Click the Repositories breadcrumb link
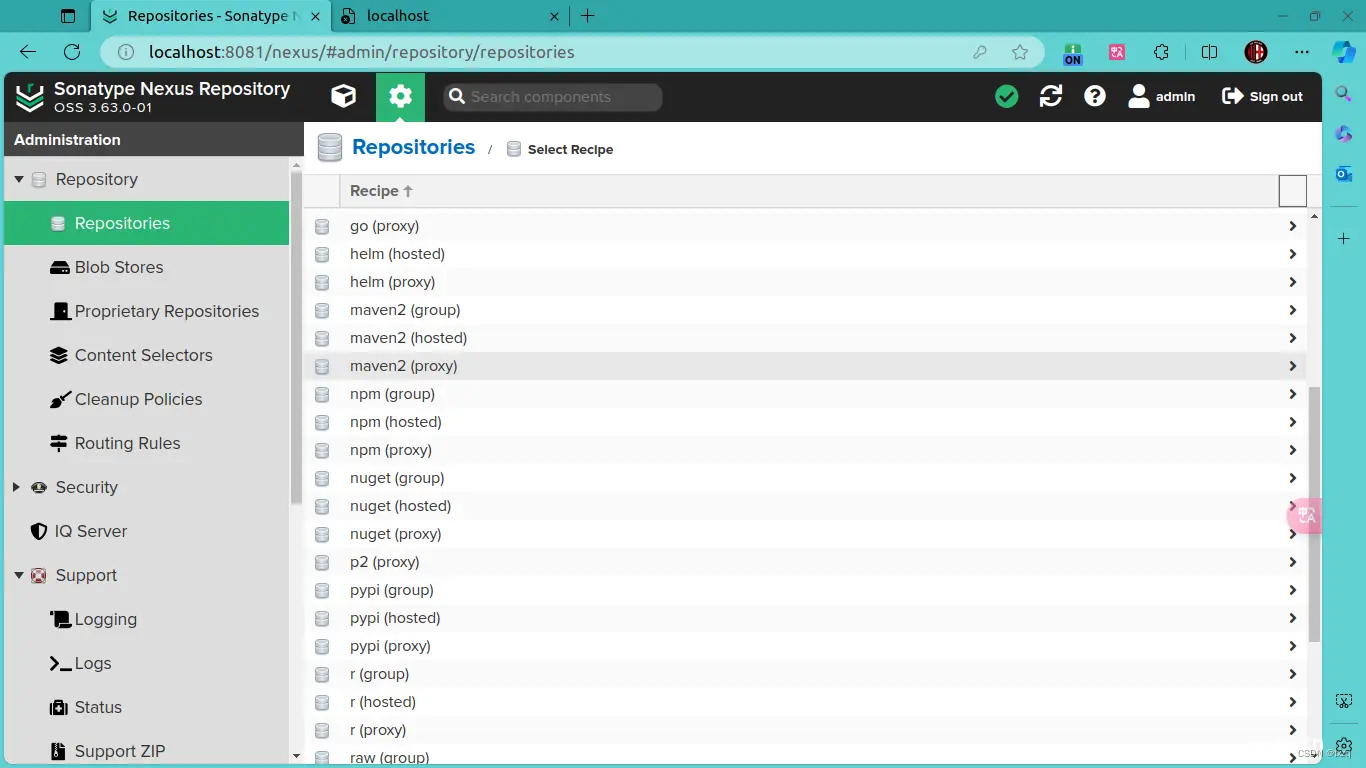This screenshot has height=768, width=1366. (413, 147)
